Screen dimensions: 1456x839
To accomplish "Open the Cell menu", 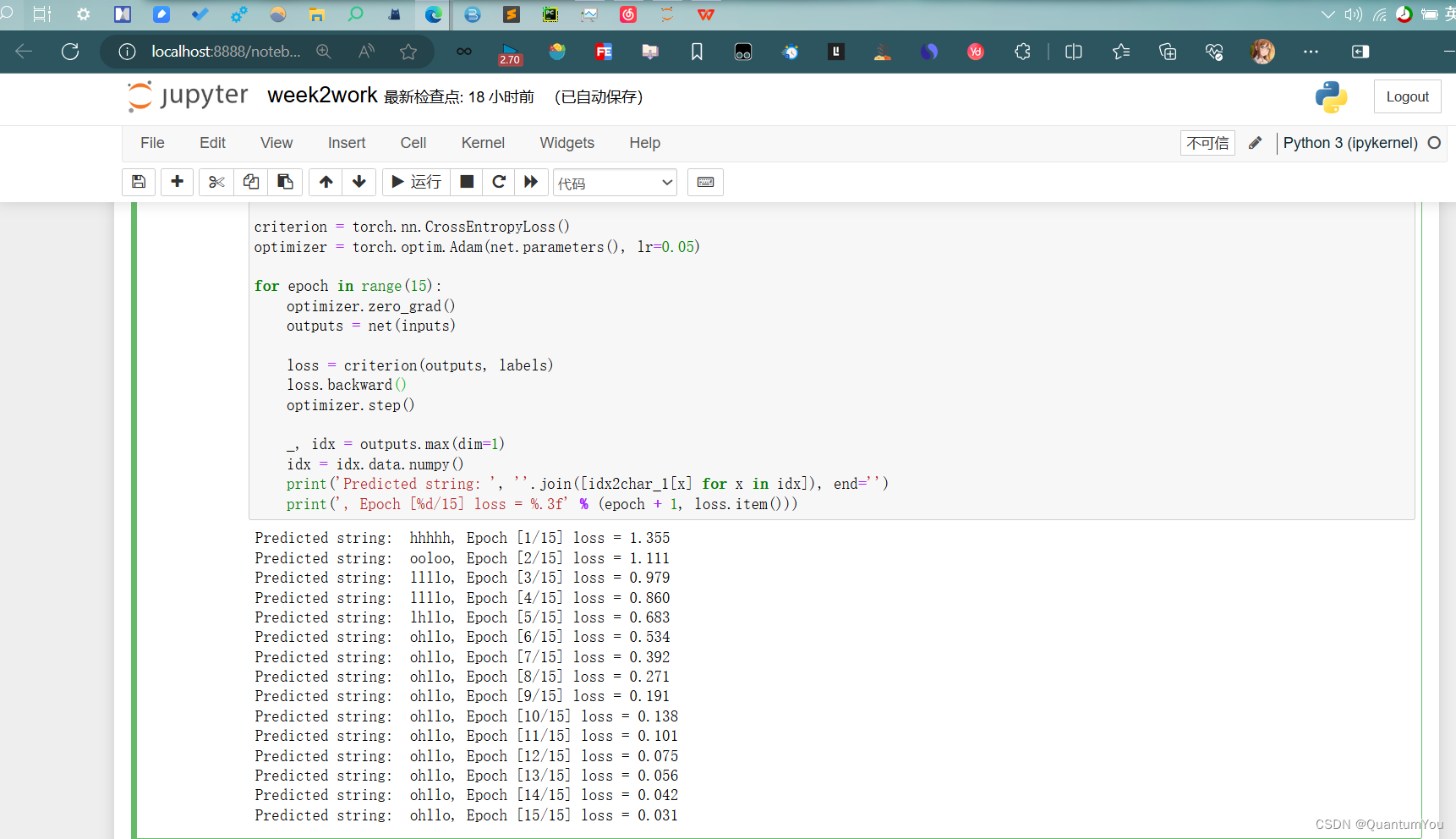I will click(x=413, y=143).
